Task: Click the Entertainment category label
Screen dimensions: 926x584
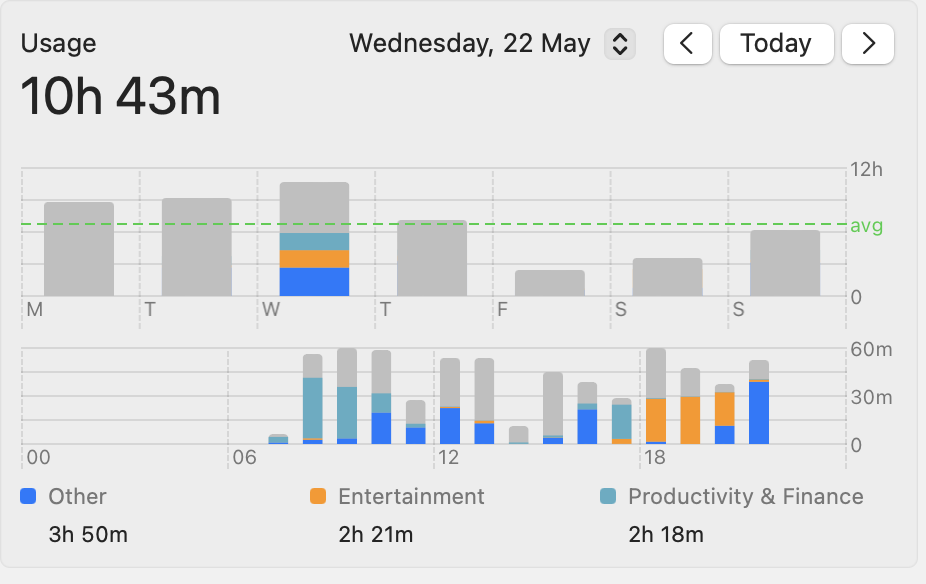Action: pos(411,496)
